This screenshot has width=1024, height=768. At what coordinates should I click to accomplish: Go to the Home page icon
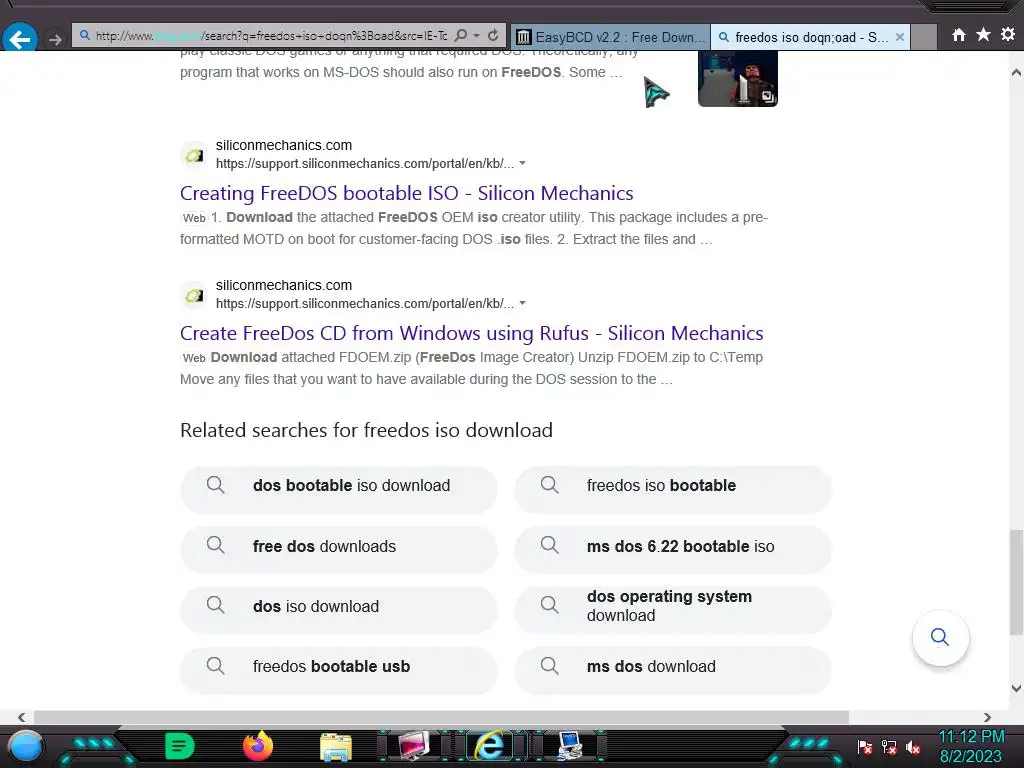point(959,35)
